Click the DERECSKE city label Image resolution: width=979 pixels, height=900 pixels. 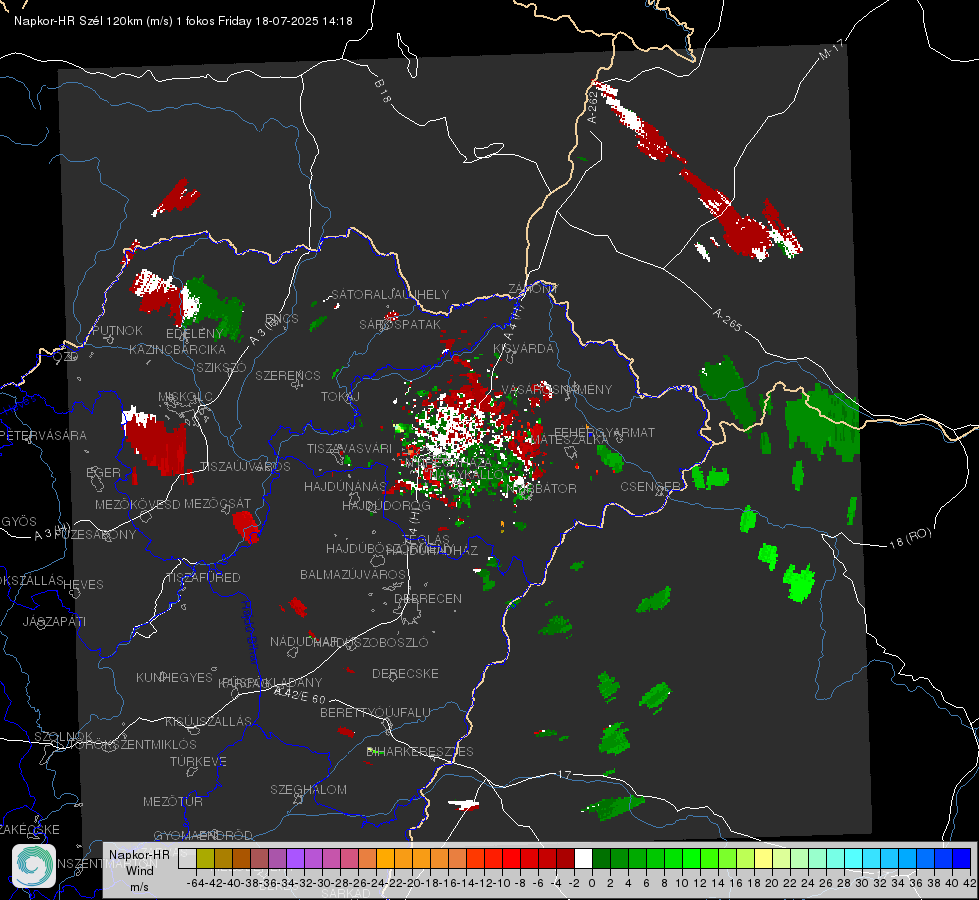(405, 673)
